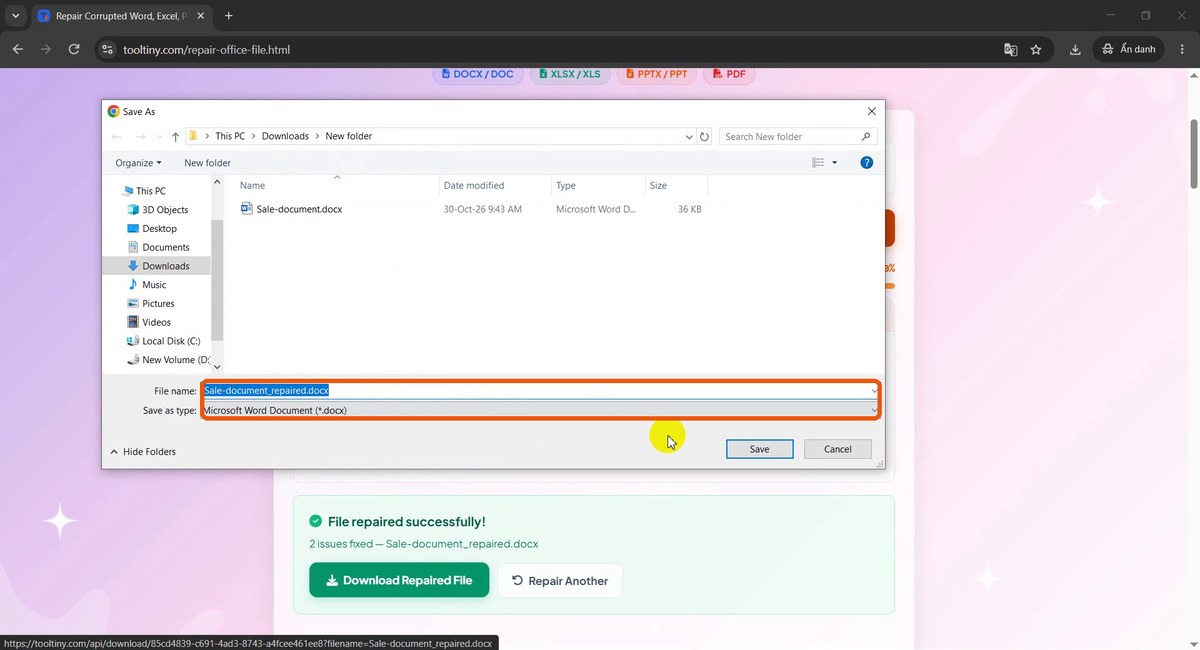Viewport: 1200px width, 650px height.
Task: Select 3D Objects in navigation pane
Action: click(165, 210)
